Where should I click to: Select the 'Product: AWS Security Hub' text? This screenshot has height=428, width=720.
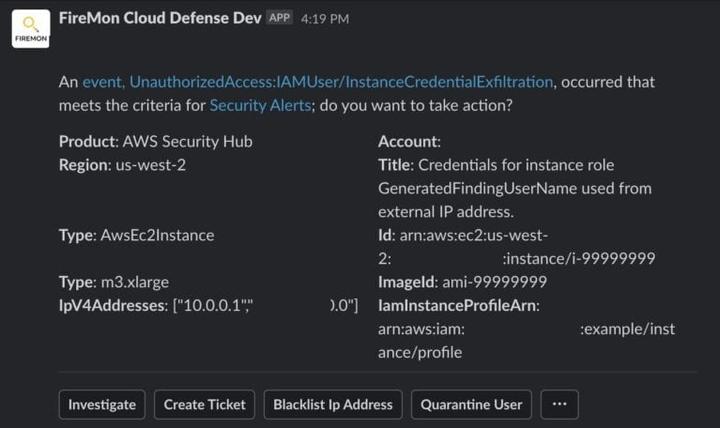(156, 141)
